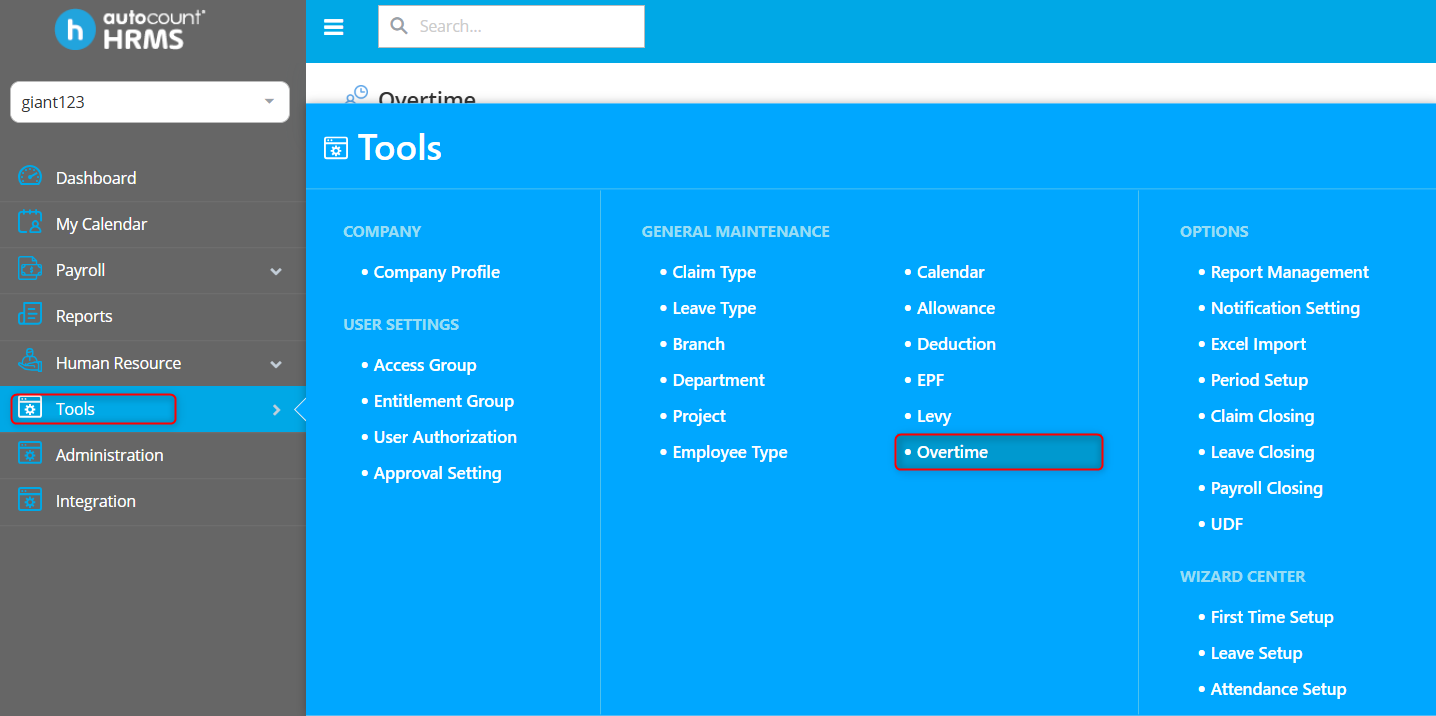
Task: Open Excel Import option
Action: pyautogui.click(x=1258, y=344)
